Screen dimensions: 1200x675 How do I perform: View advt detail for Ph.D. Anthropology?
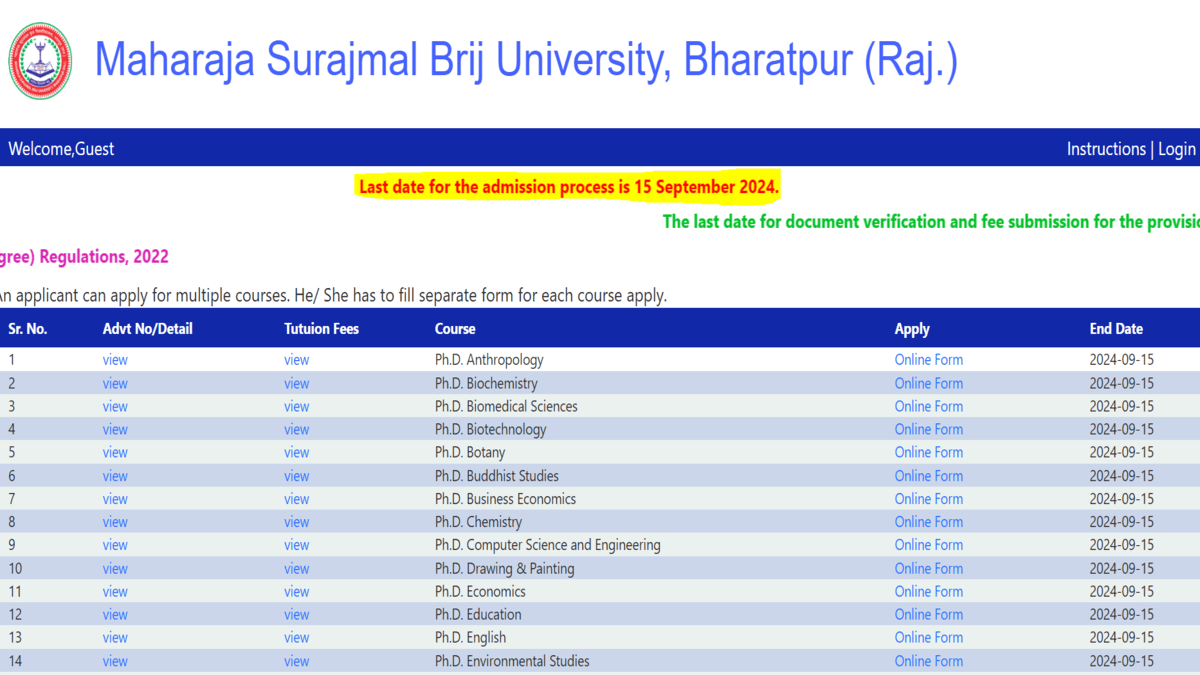[115, 360]
